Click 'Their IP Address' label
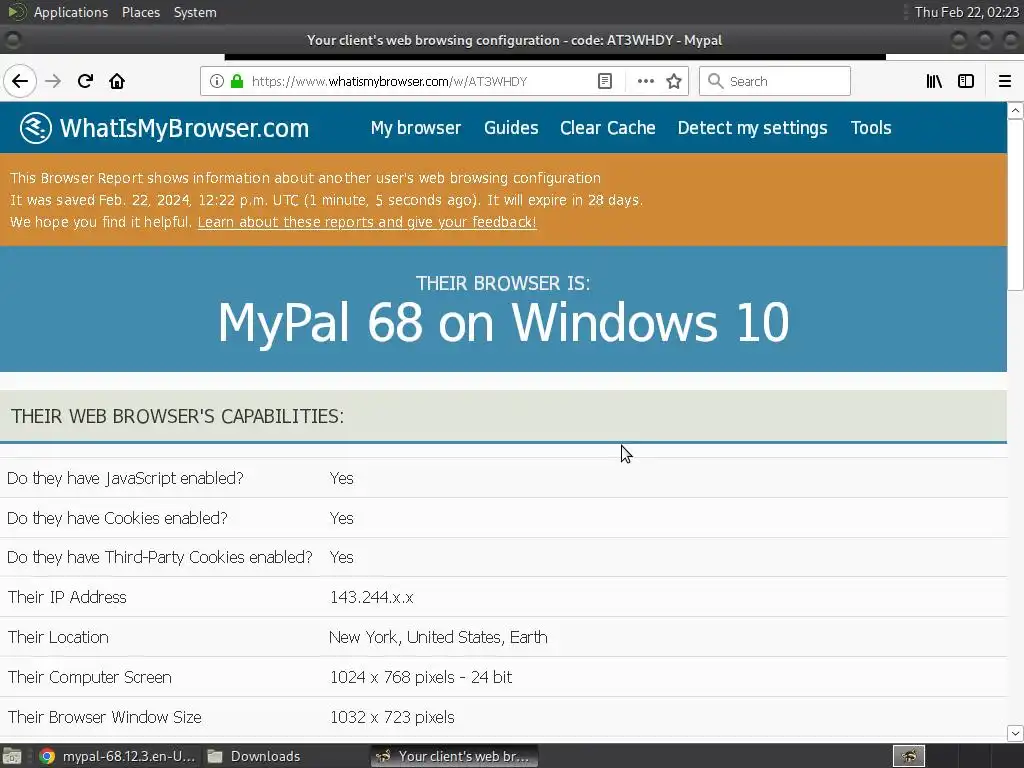This screenshot has height=768, width=1024. click(x=67, y=597)
